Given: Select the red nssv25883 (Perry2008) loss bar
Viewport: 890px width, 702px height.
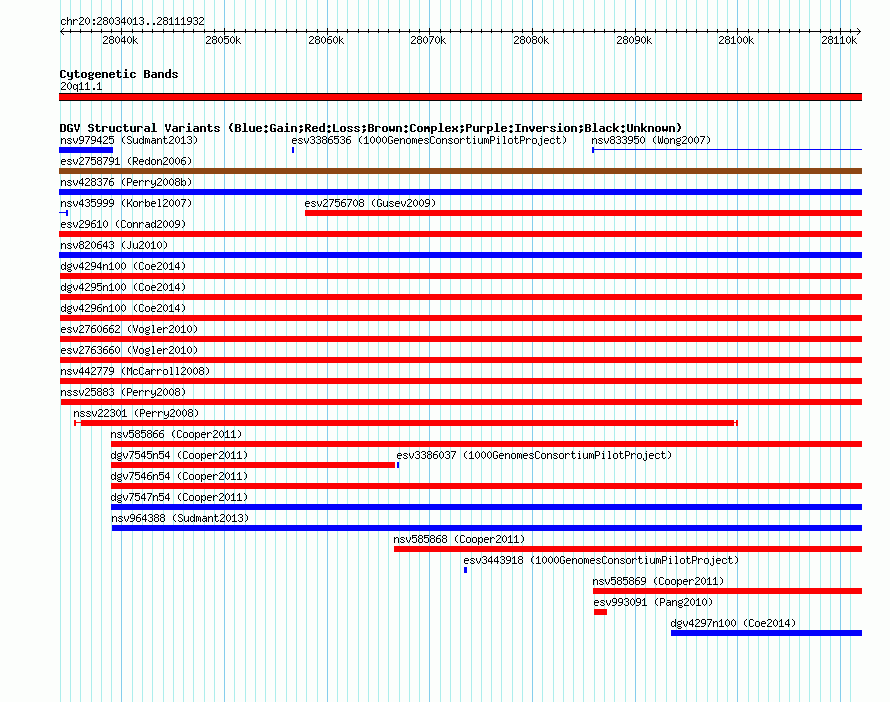Looking at the screenshot, I should click(x=461, y=402).
